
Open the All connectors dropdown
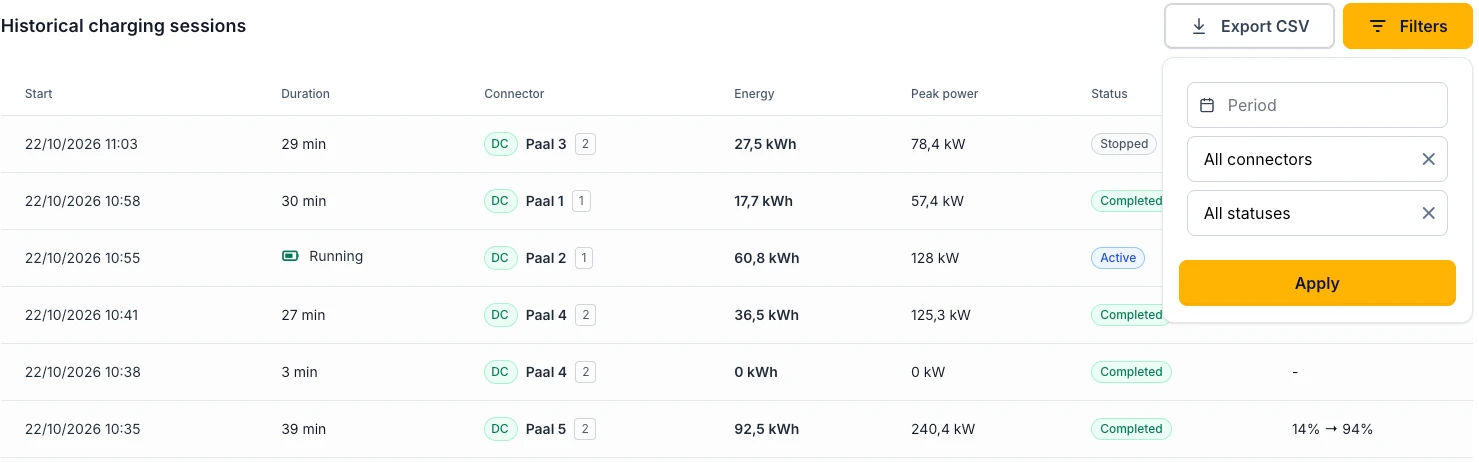pos(1317,159)
